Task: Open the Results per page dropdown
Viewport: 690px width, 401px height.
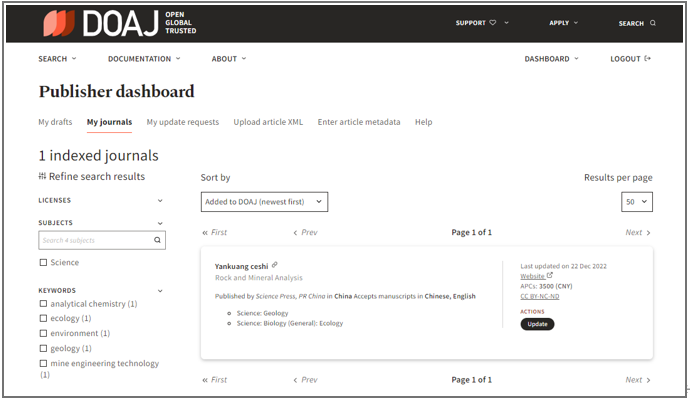Action: tap(636, 202)
